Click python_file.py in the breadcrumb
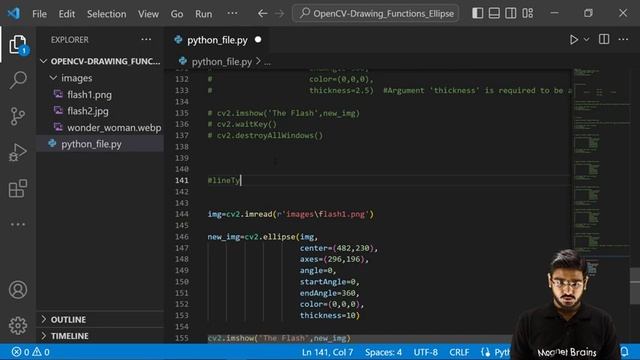This screenshot has height=360, width=640. pyautogui.click(x=221, y=62)
